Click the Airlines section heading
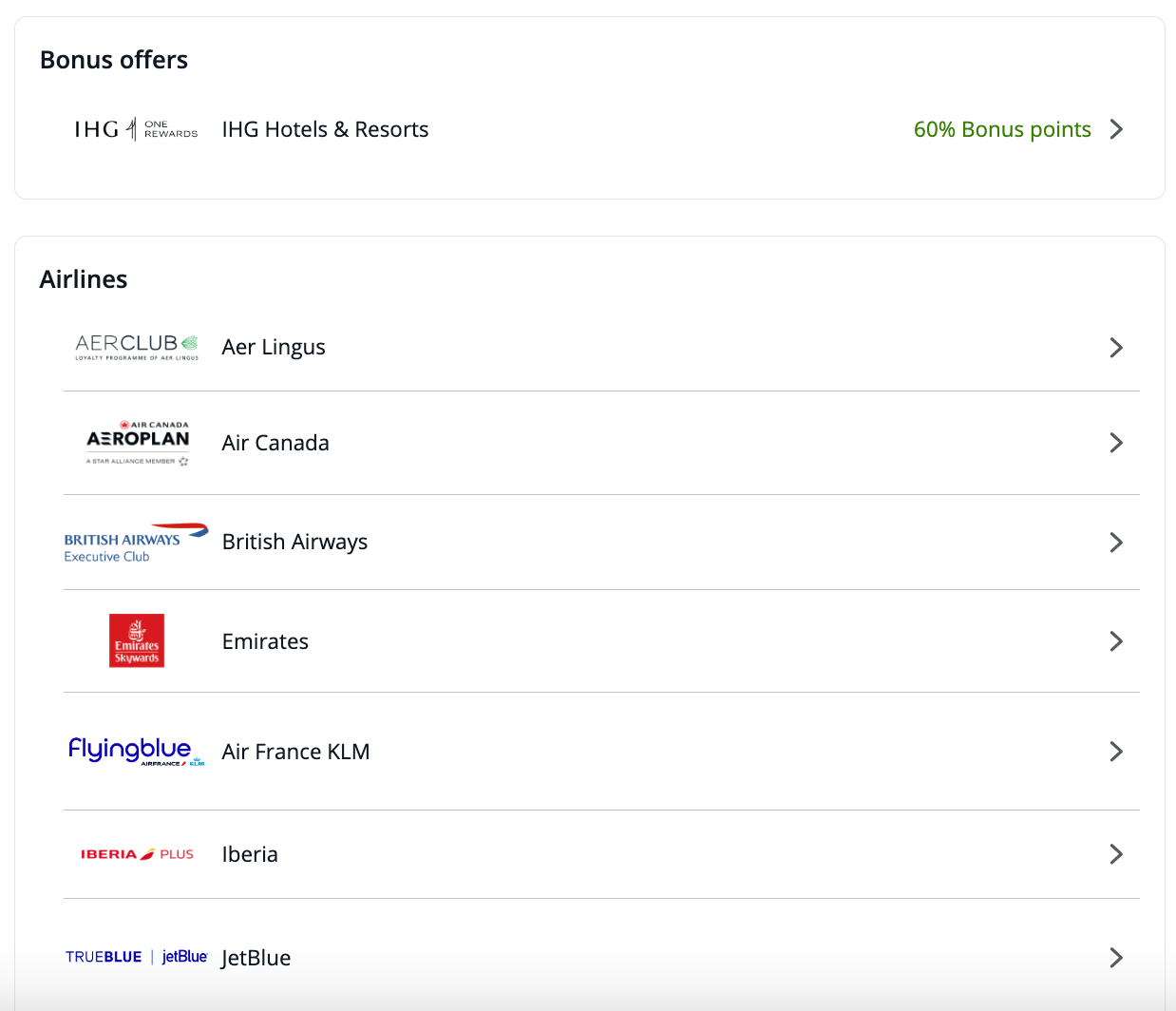The height and width of the screenshot is (1011, 1176). pos(84,279)
